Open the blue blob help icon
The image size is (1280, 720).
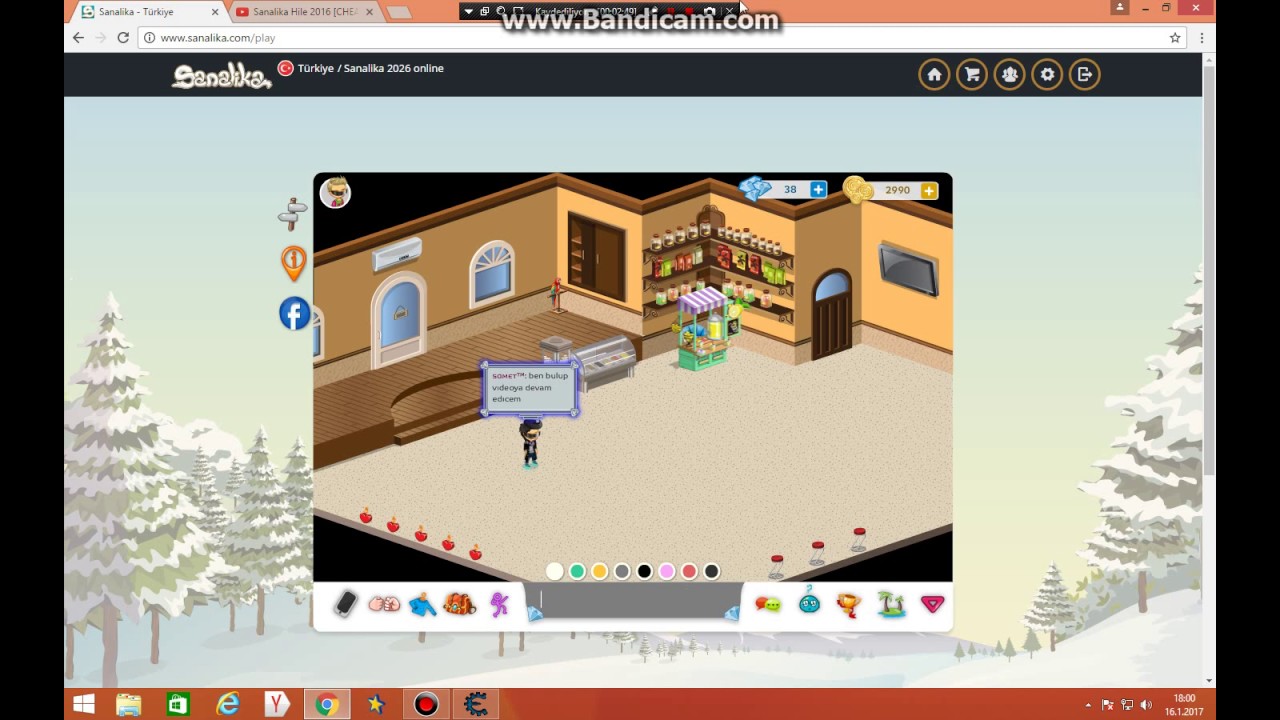(809, 603)
